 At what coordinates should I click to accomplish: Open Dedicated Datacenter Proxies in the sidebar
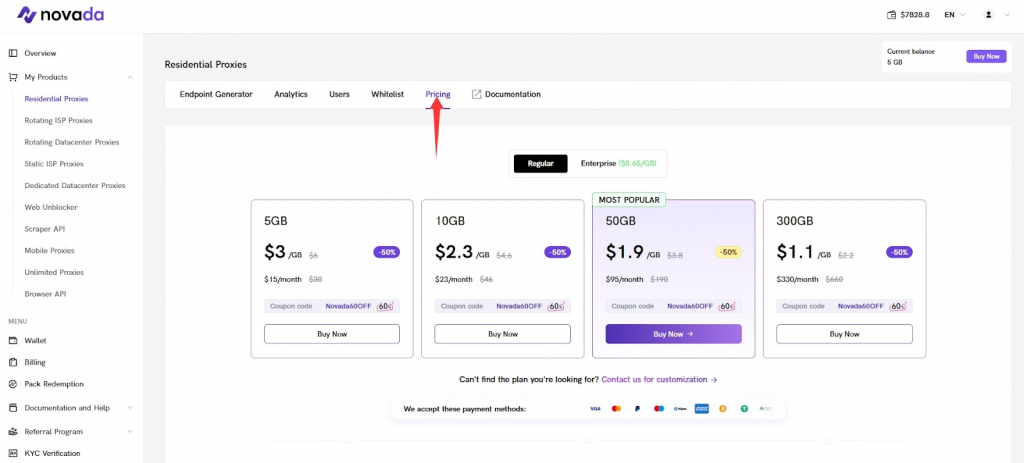[x=74, y=185]
